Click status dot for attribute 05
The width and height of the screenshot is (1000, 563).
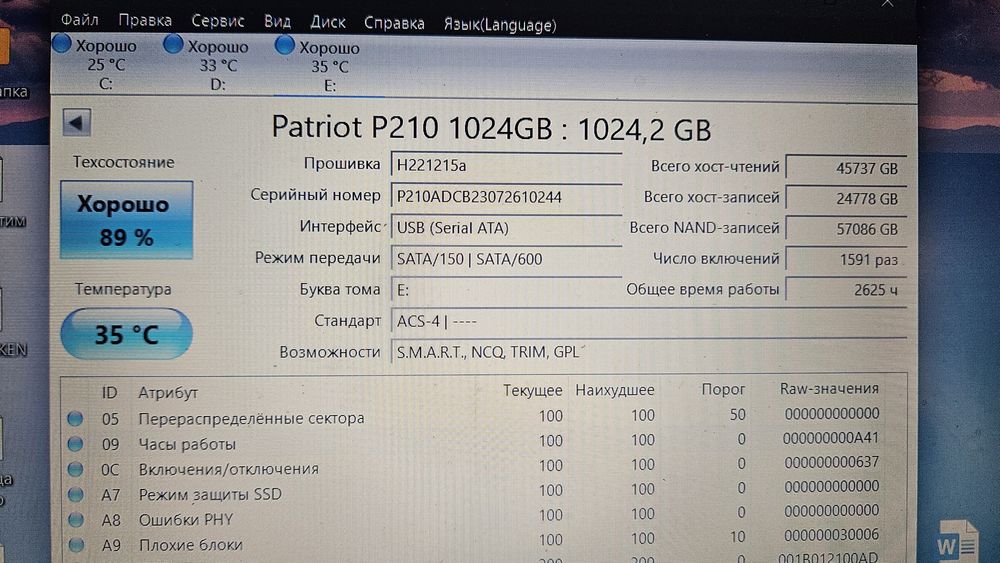point(75,418)
